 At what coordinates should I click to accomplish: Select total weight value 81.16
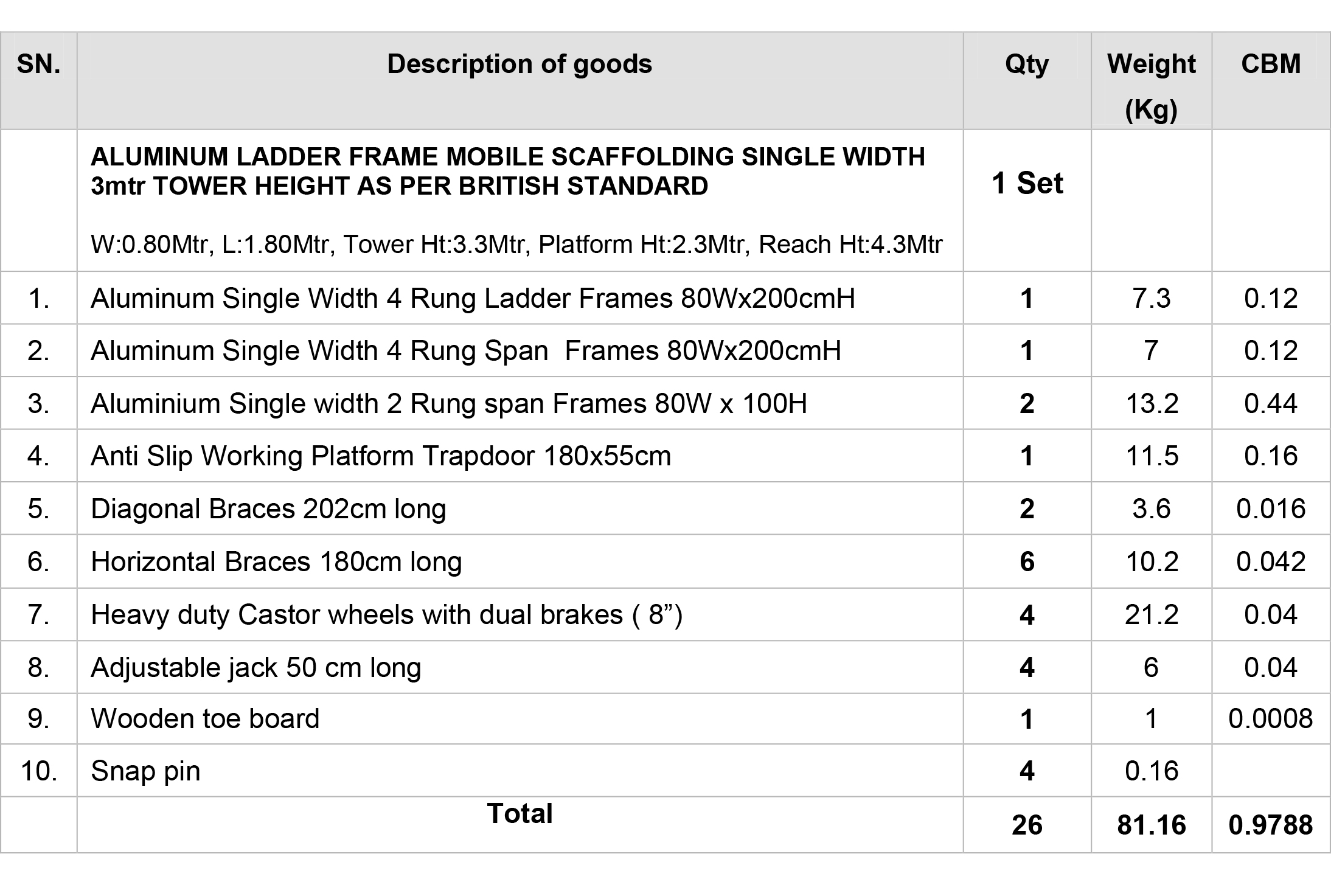click(x=1151, y=825)
